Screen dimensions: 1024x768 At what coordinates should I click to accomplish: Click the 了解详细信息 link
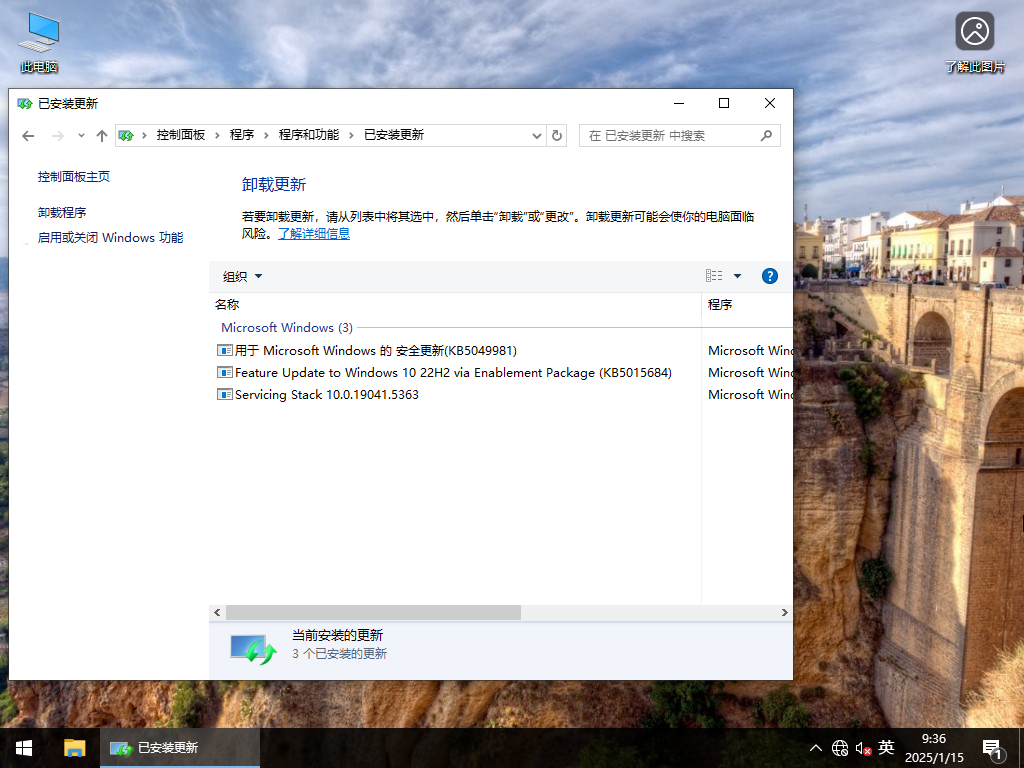point(315,233)
